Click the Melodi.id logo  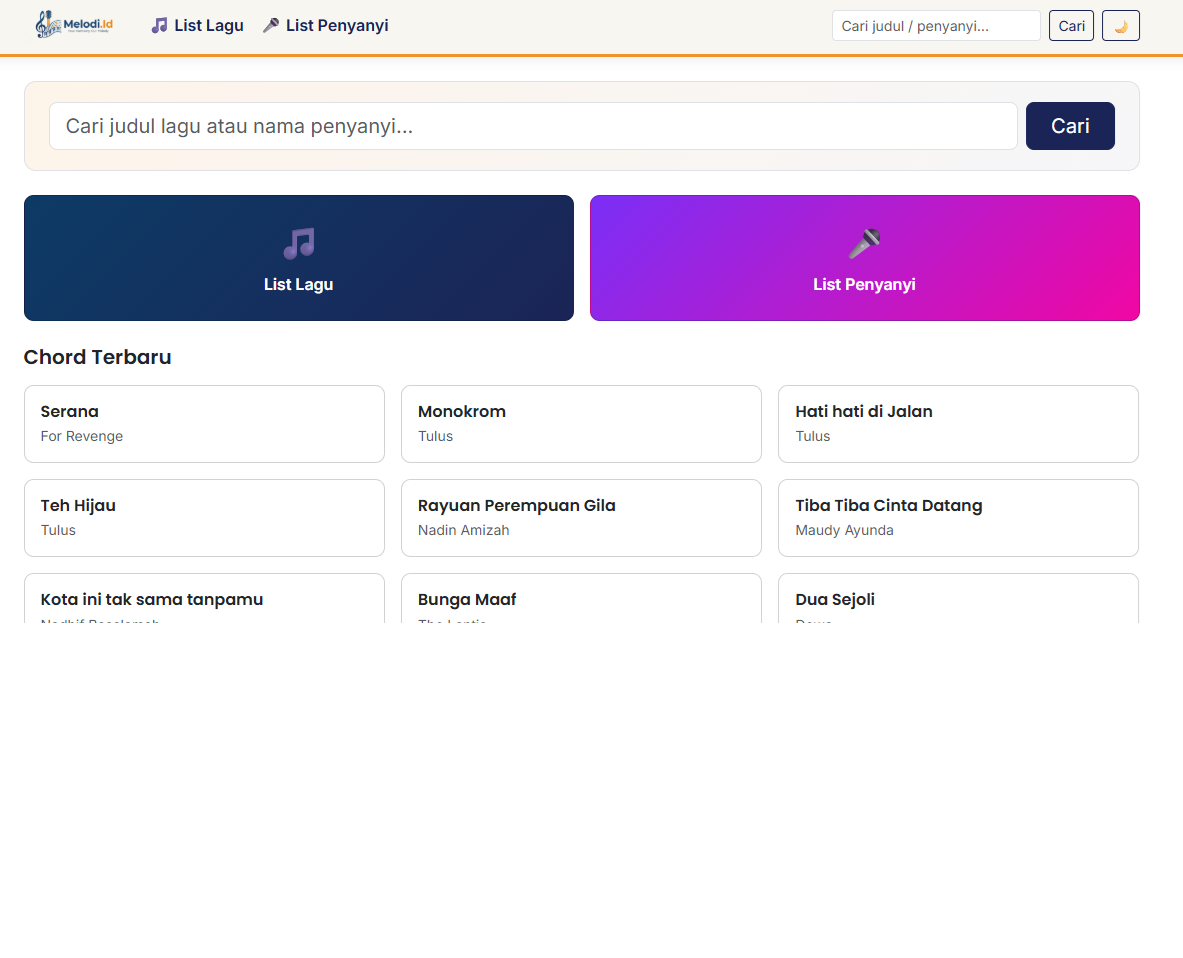click(75, 25)
